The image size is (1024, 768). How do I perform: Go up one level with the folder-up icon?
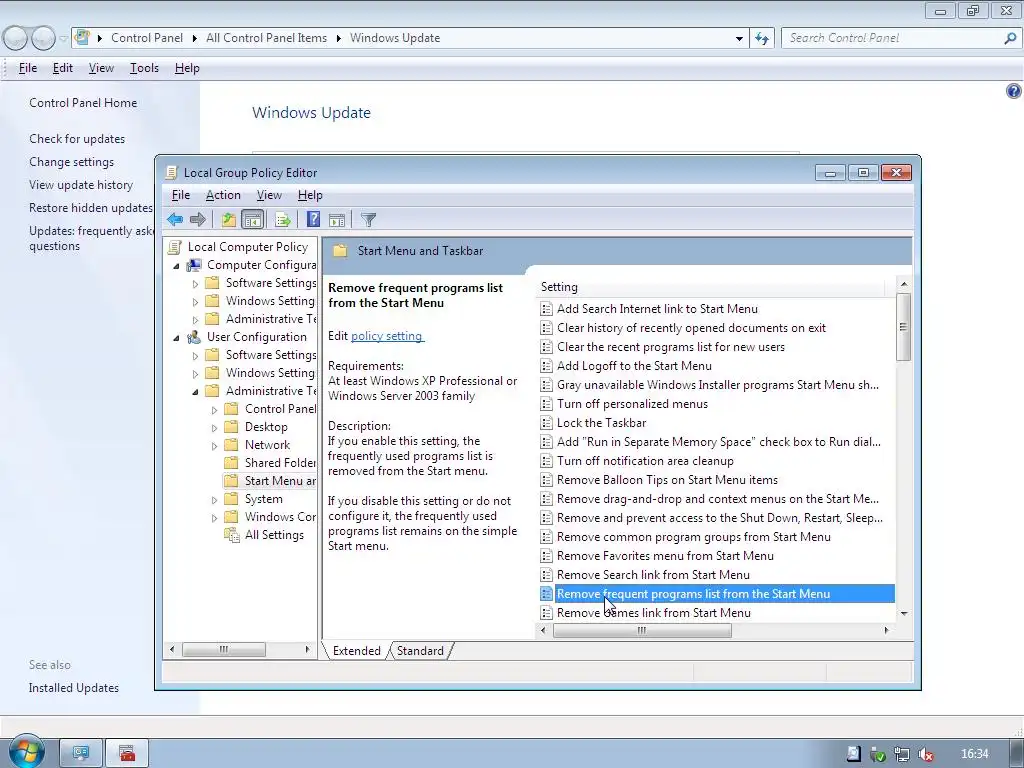click(x=229, y=219)
